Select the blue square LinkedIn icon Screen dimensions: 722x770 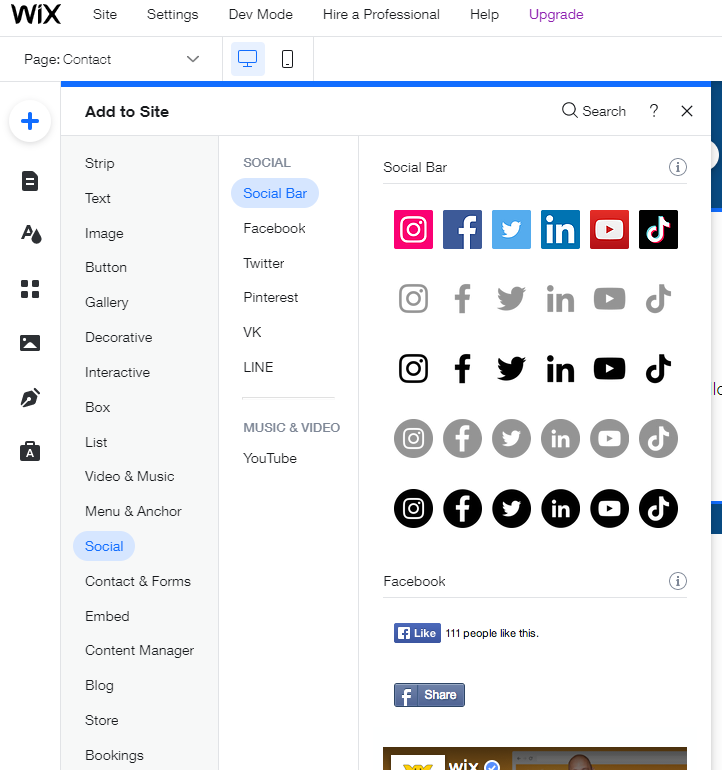(x=560, y=229)
